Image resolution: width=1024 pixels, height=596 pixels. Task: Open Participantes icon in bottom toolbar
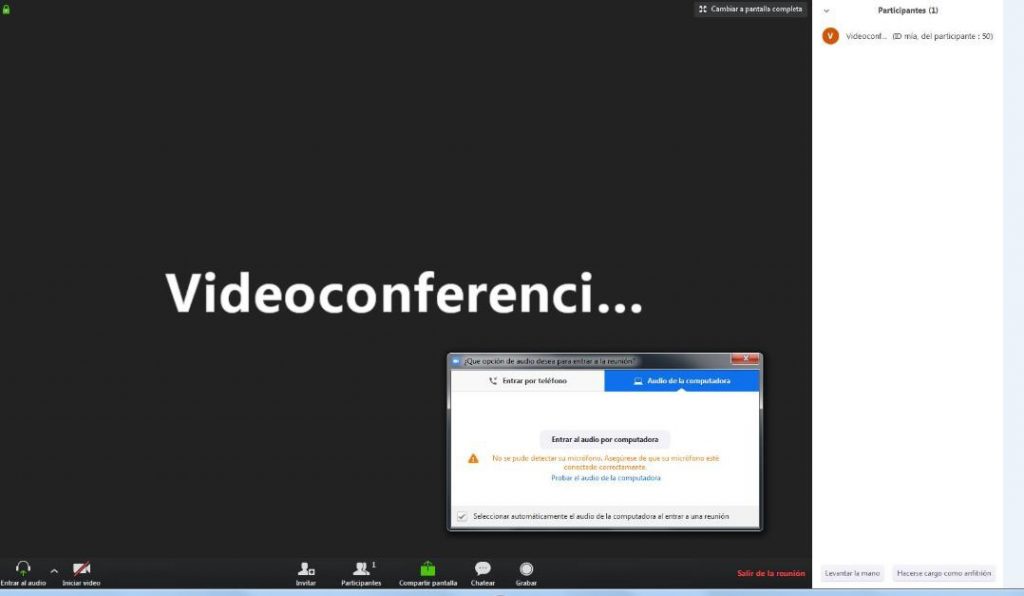point(361,568)
